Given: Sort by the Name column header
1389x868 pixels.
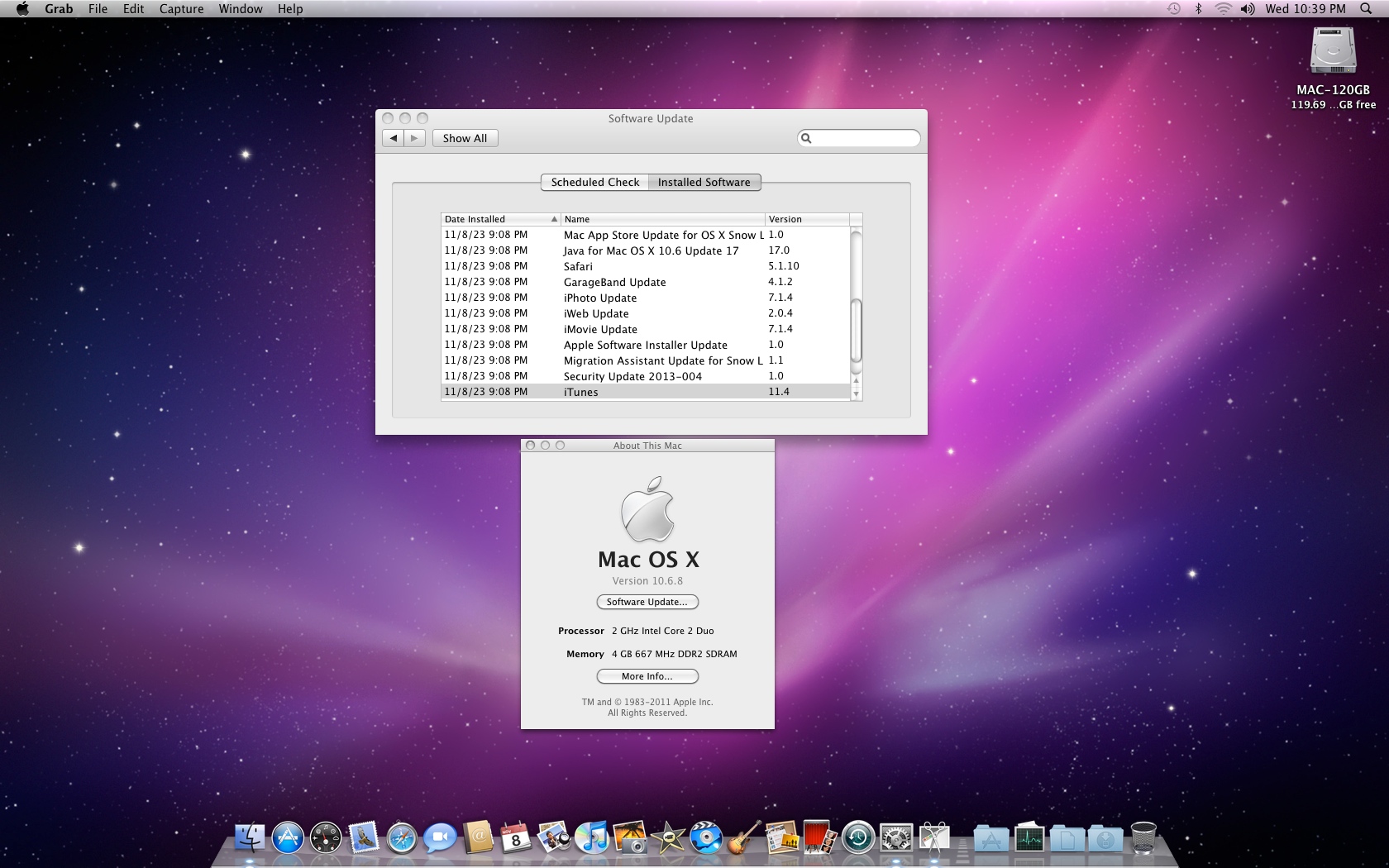Looking at the screenshot, I should (x=663, y=219).
